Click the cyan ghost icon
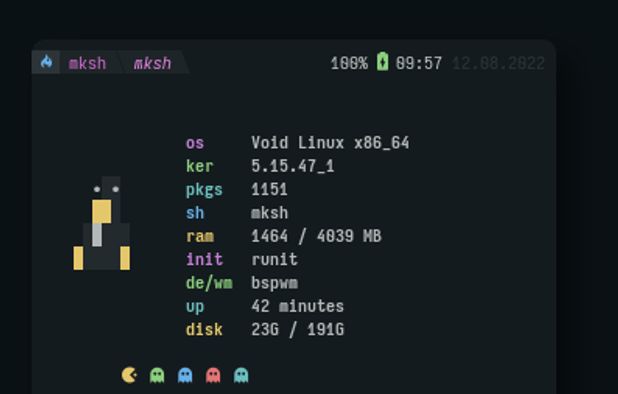The image size is (618, 394). 241,375
